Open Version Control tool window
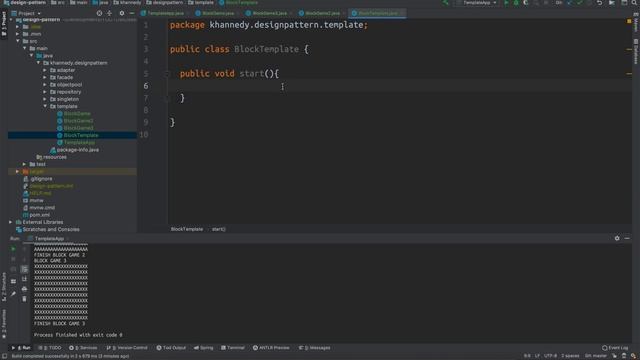 [127, 348]
